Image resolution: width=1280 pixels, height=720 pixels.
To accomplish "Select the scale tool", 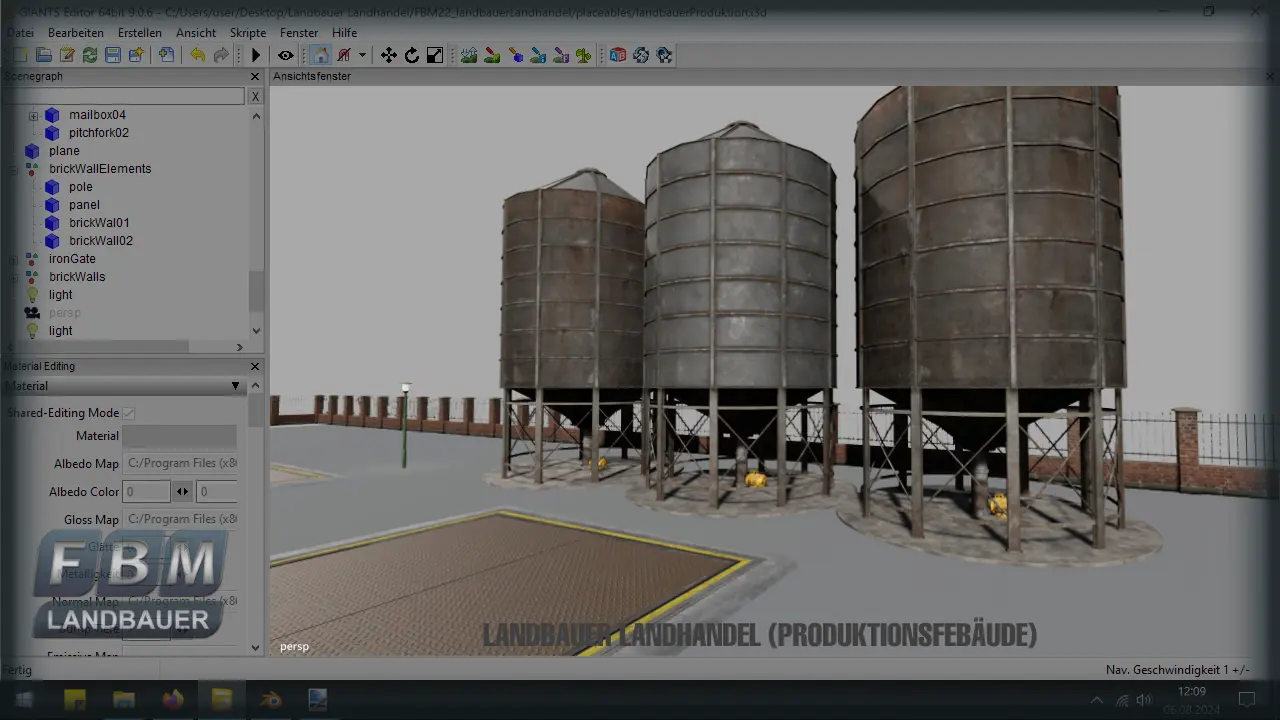I will click(435, 55).
